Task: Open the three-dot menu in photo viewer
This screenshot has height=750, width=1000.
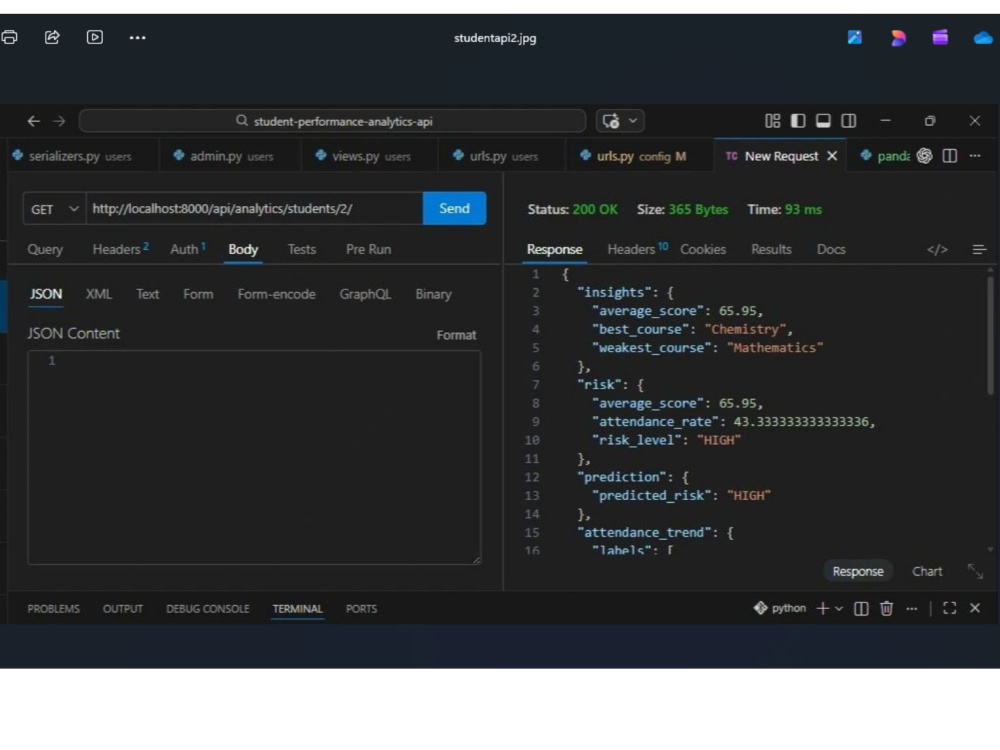Action: pyautogui.click(x=137, y=38)
